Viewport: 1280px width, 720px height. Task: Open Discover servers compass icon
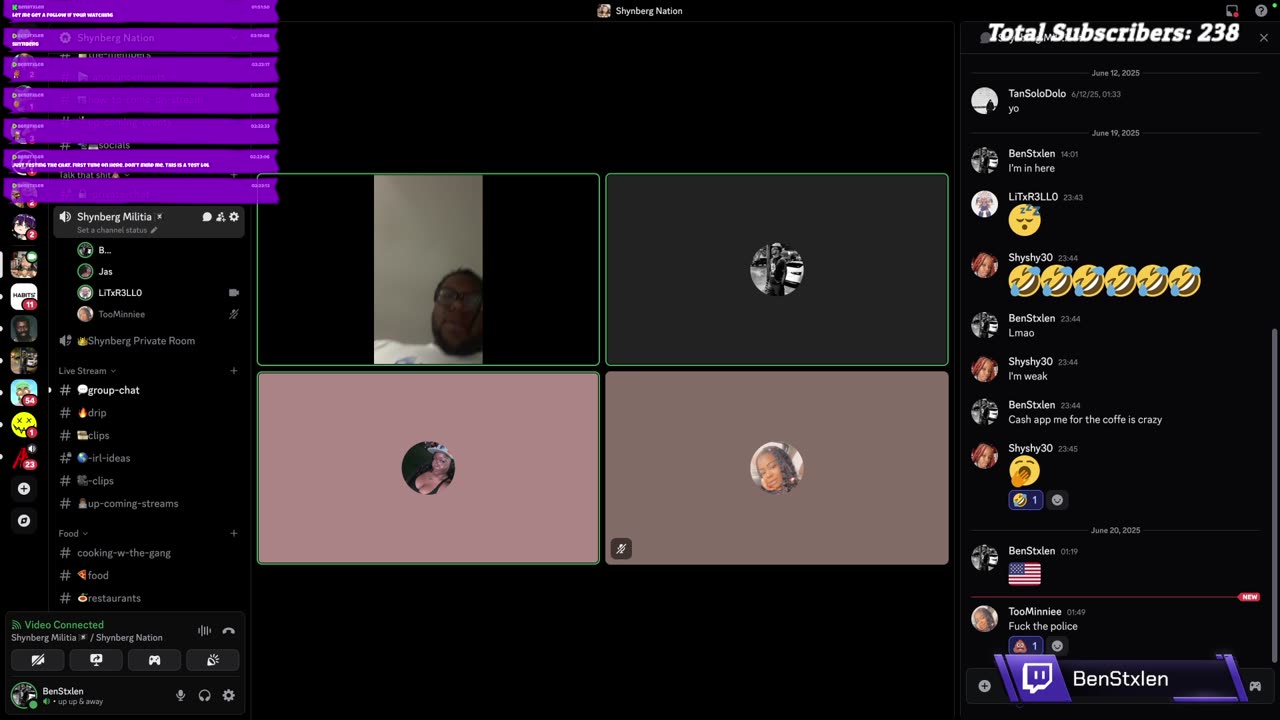pyautogui.click(x=24, y=521)
